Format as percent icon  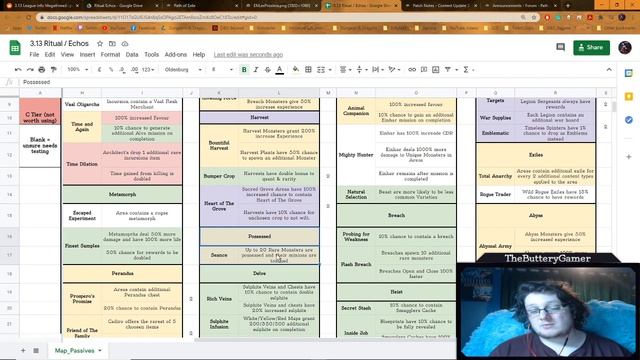[x=111, y=70]
